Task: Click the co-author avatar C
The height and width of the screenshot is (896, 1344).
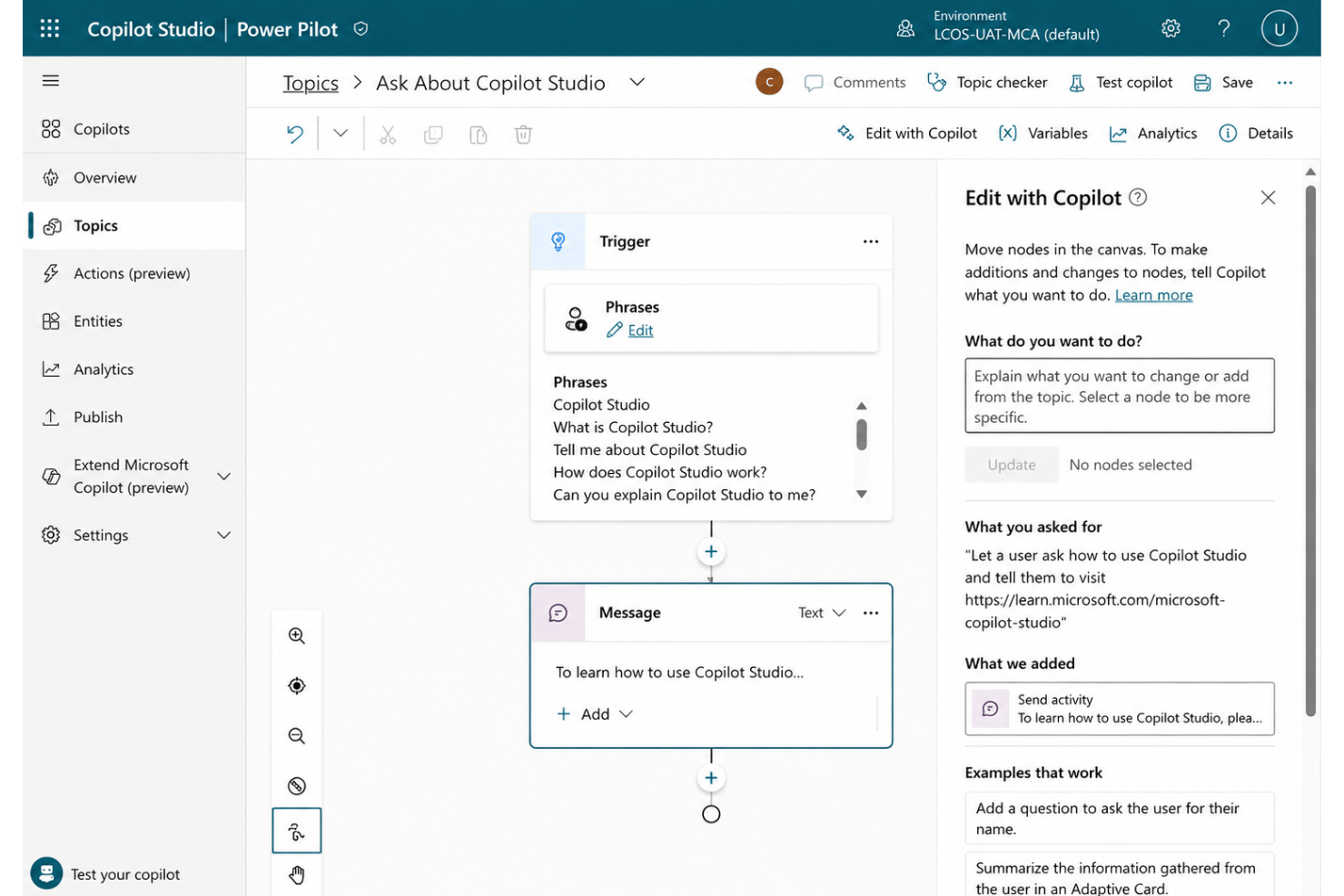Action: (769, 83)
